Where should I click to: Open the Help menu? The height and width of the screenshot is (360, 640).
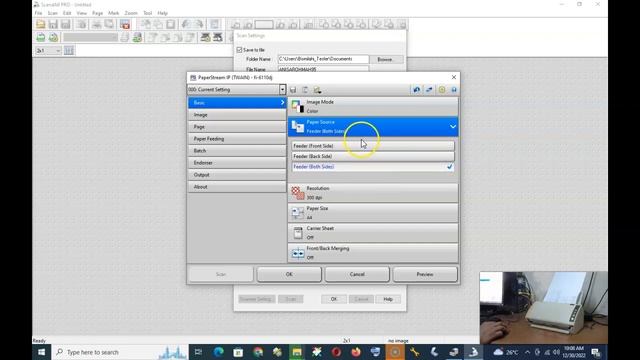click(x=162, y=13)
